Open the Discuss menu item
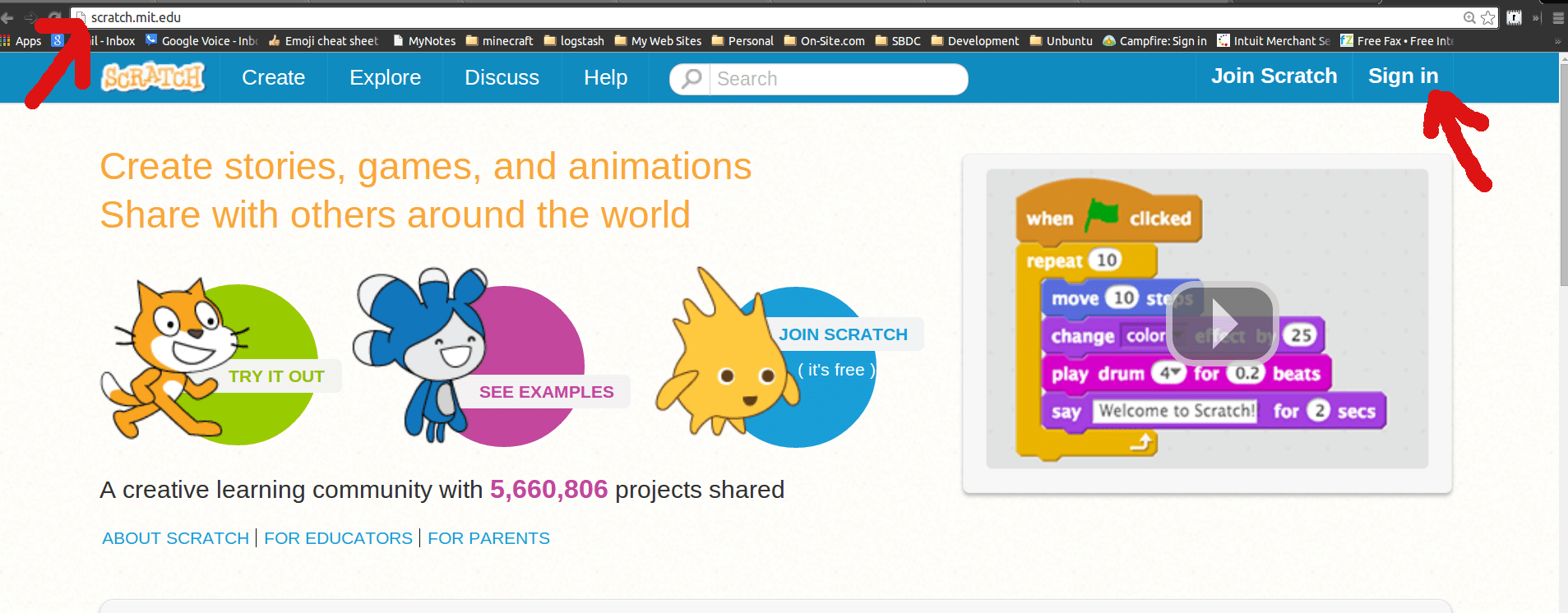The image size is (1568, 613). click(x=502, y=77)
